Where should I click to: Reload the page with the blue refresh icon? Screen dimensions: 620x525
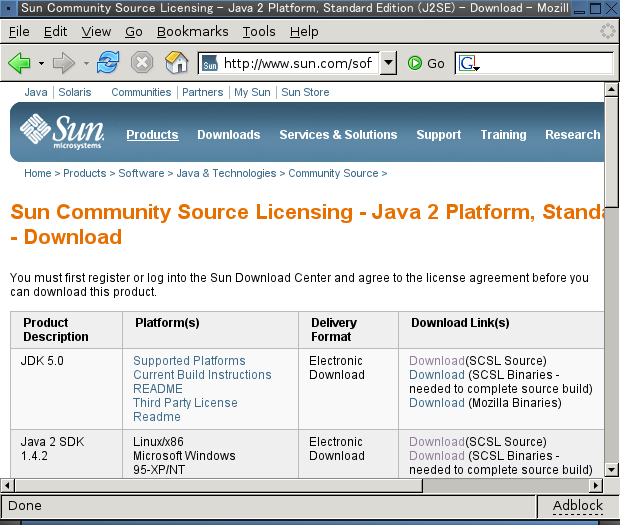click(108, 62)
